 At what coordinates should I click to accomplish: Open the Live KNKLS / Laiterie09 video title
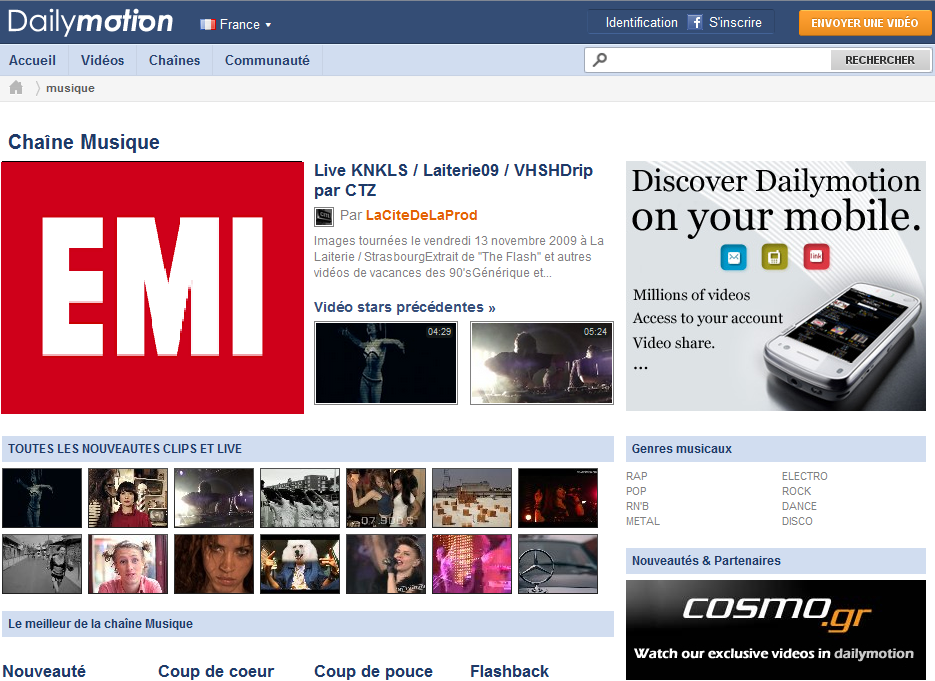pos(453,180)
